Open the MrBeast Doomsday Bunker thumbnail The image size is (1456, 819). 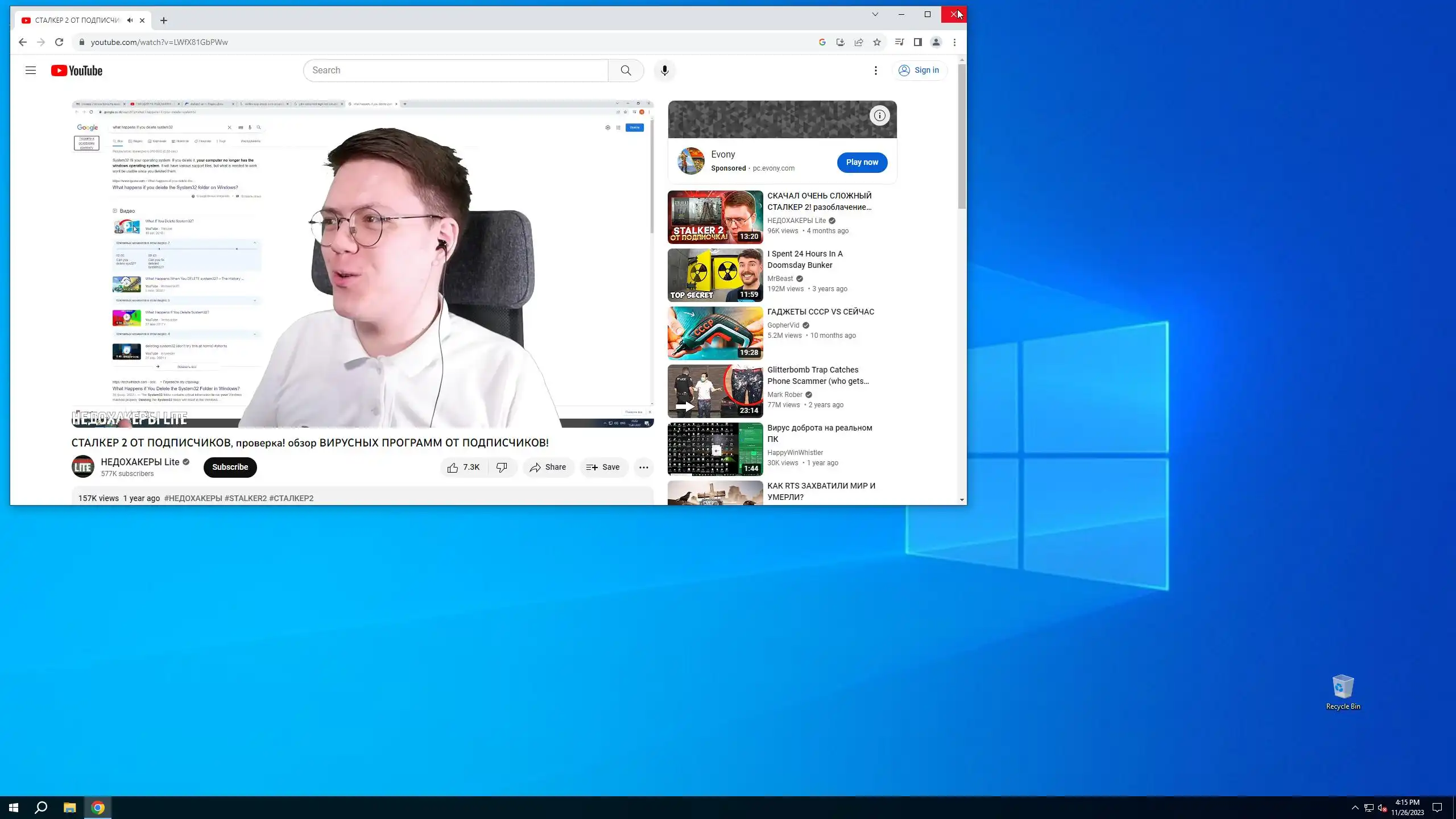[x=715, y=275]
